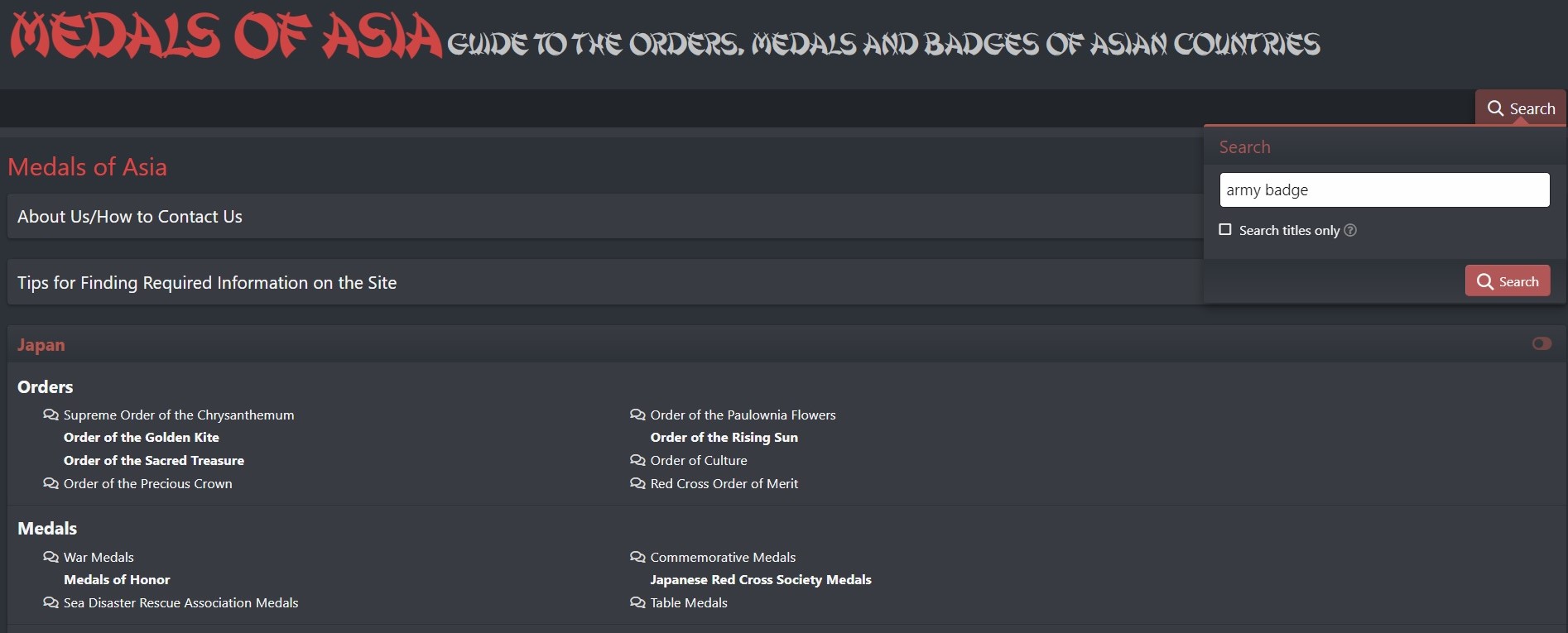Image resolution: width=1568 pixels, height=633 pixels.
Task: Click the Medals of Asia site logo
Action: tap(226, 36)
